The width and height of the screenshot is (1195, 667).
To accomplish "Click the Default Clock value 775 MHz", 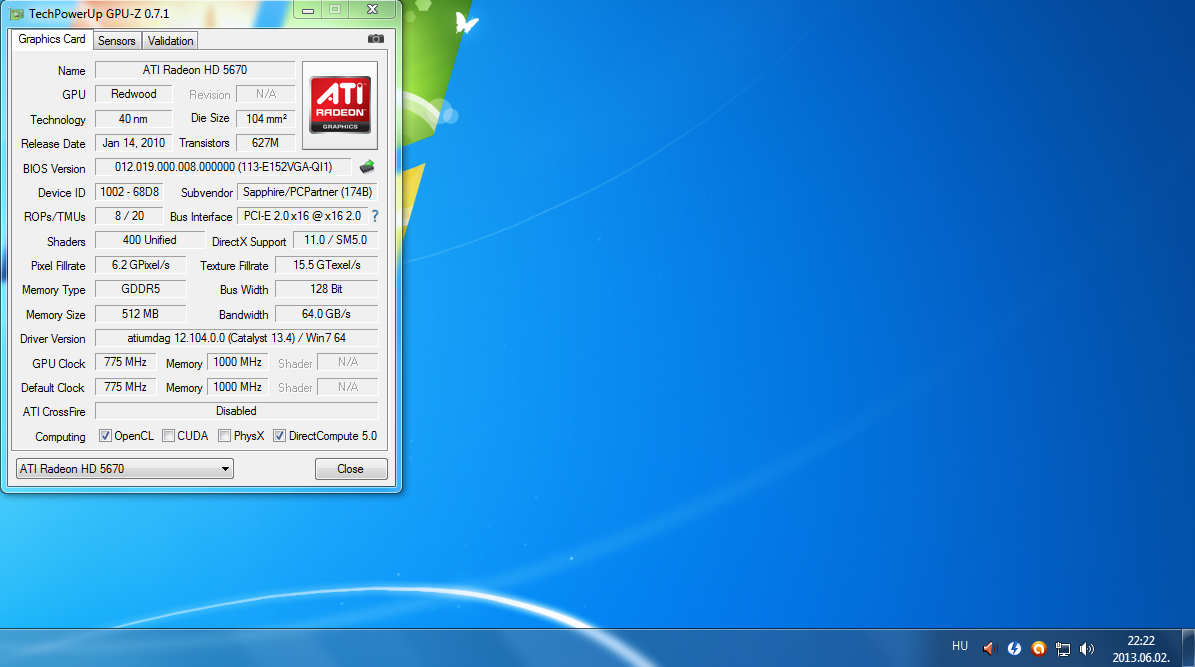I will click(x=126, y=387).
